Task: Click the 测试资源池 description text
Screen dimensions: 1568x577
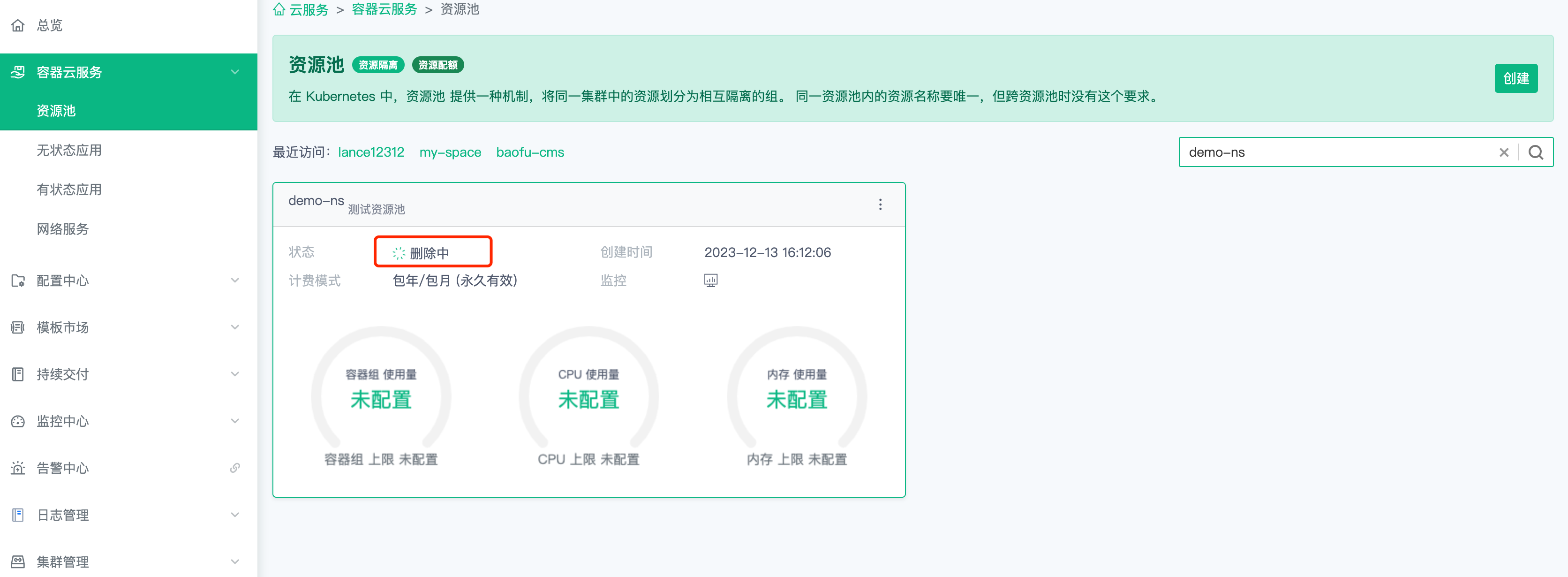Action: point(376,209)
